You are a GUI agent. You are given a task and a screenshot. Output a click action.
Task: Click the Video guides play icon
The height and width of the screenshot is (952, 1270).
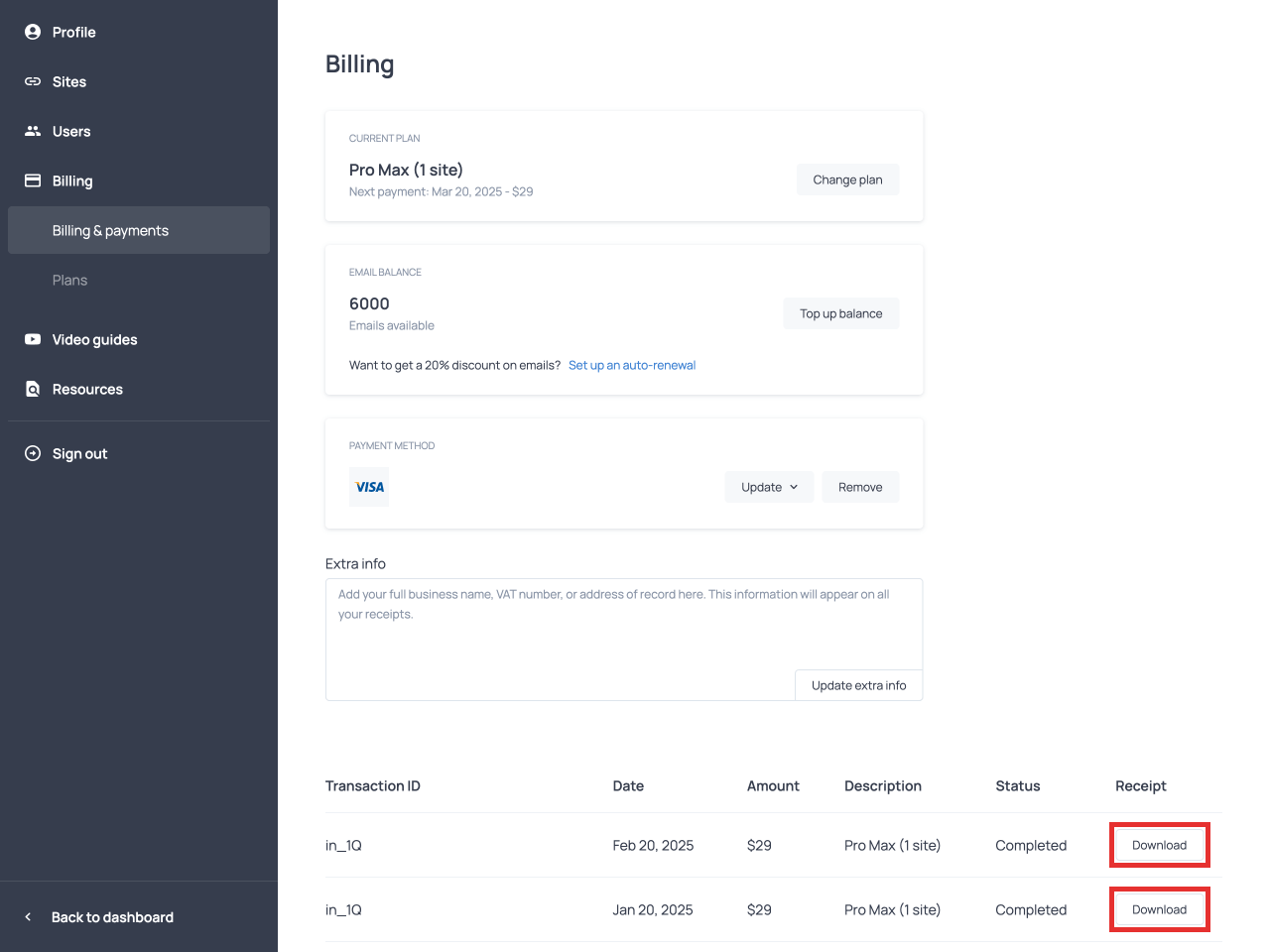pyautogui.click(x=33, y=339)
